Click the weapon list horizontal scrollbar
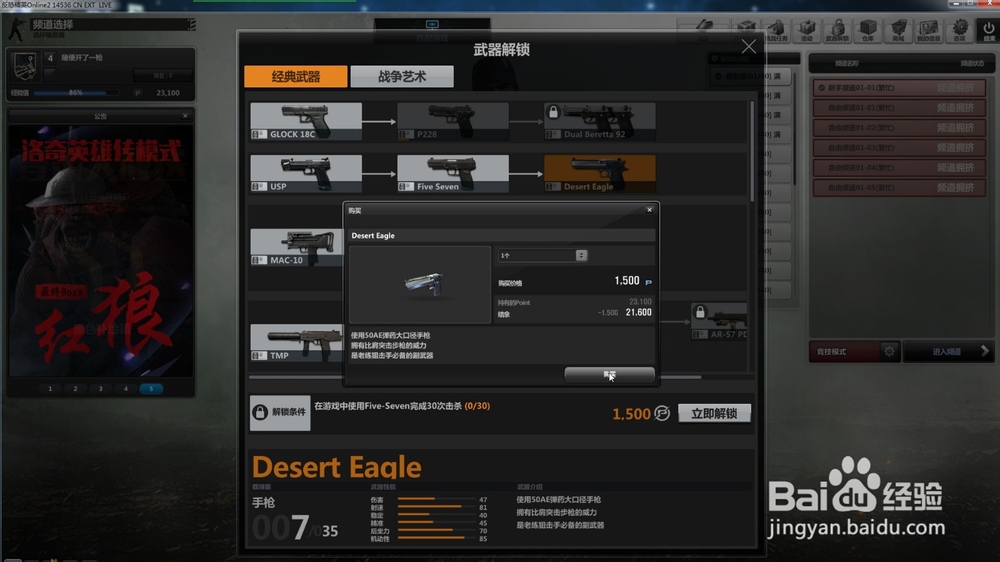Screen dimensions: 1000x562 point(475,377)
